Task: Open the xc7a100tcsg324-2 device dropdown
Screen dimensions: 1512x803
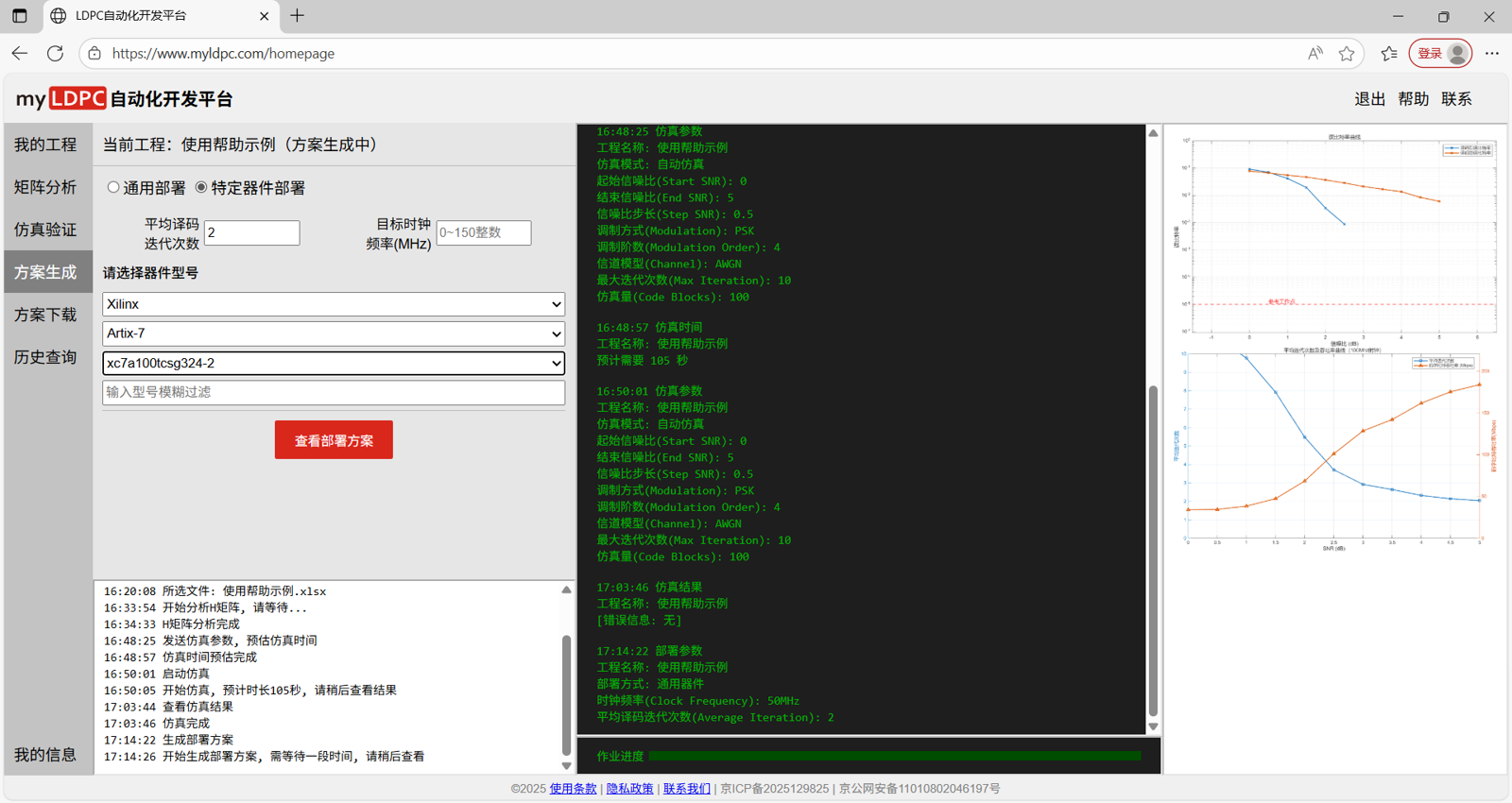Action: 333,363
